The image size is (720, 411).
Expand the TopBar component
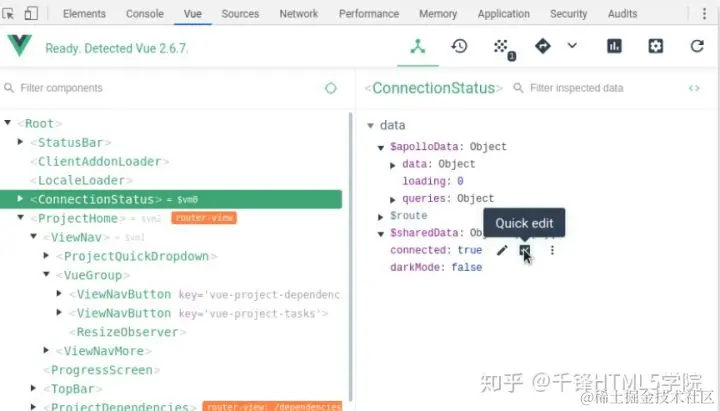[33, 388]
